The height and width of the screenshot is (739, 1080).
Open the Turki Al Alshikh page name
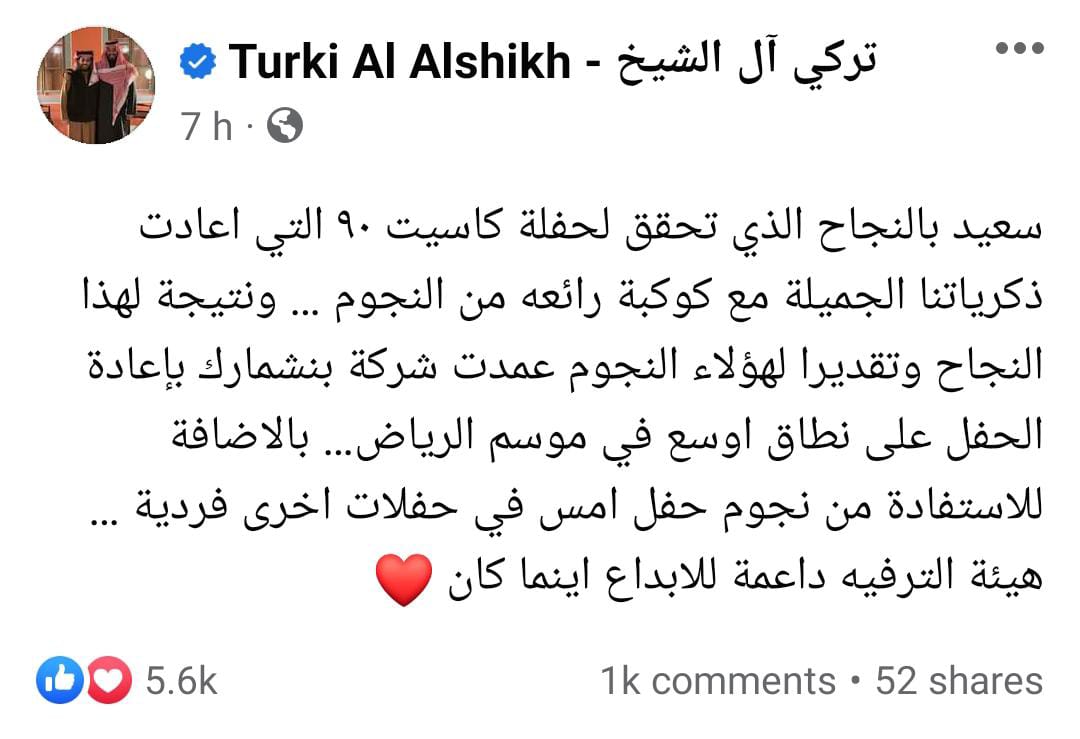point(400,63)
